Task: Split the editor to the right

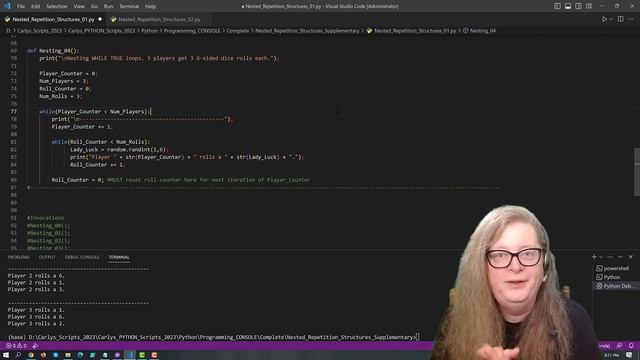Action: click(620, 19)
